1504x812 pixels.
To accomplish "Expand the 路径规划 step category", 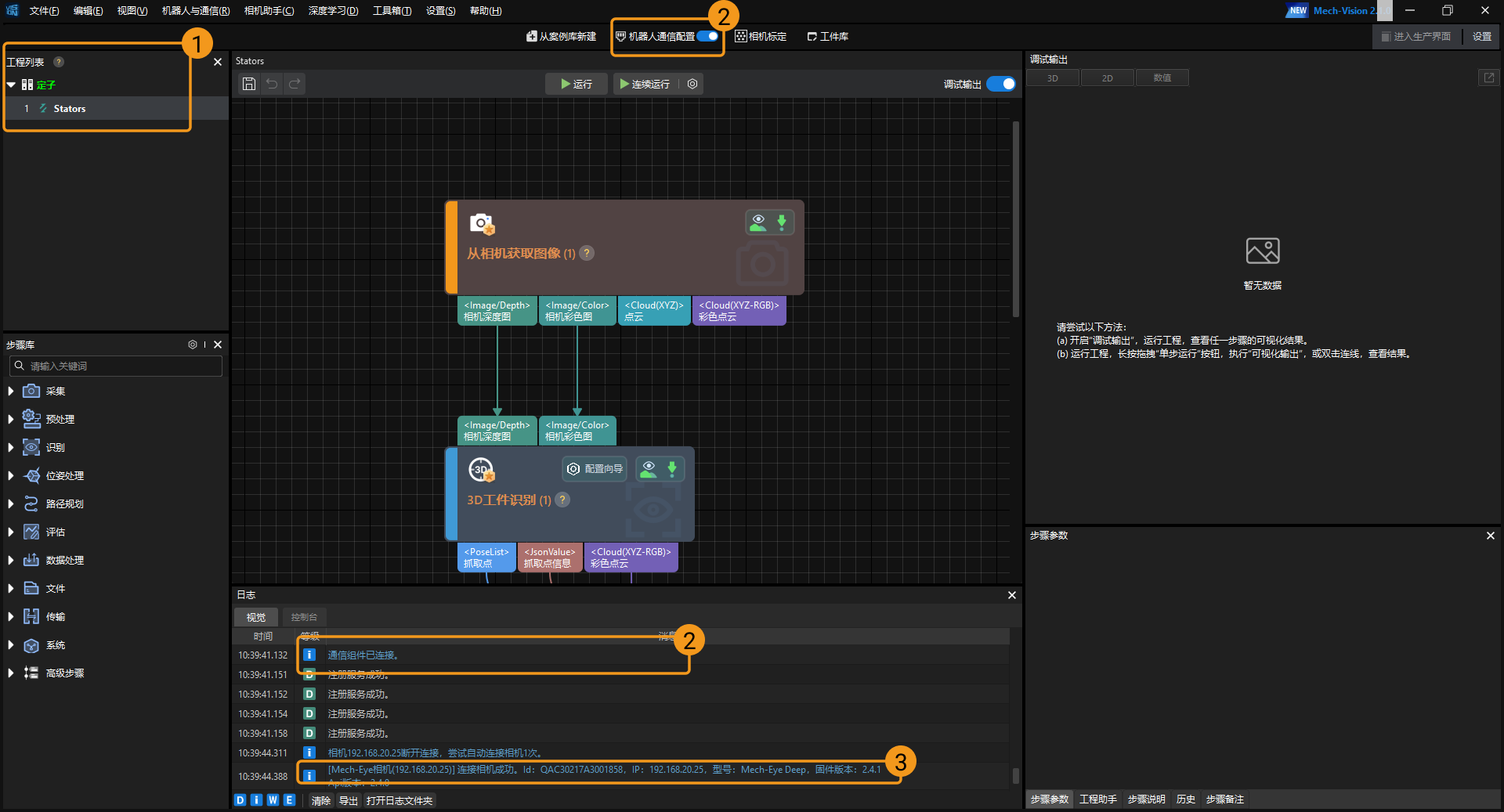I will [x=11, y=503].
